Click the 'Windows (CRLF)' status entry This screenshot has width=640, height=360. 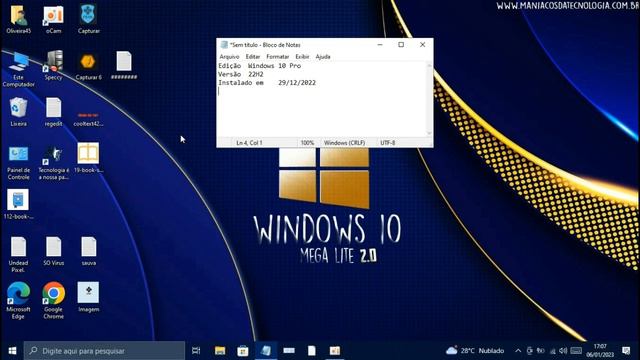pyautogui.click(x=344, y=143)
